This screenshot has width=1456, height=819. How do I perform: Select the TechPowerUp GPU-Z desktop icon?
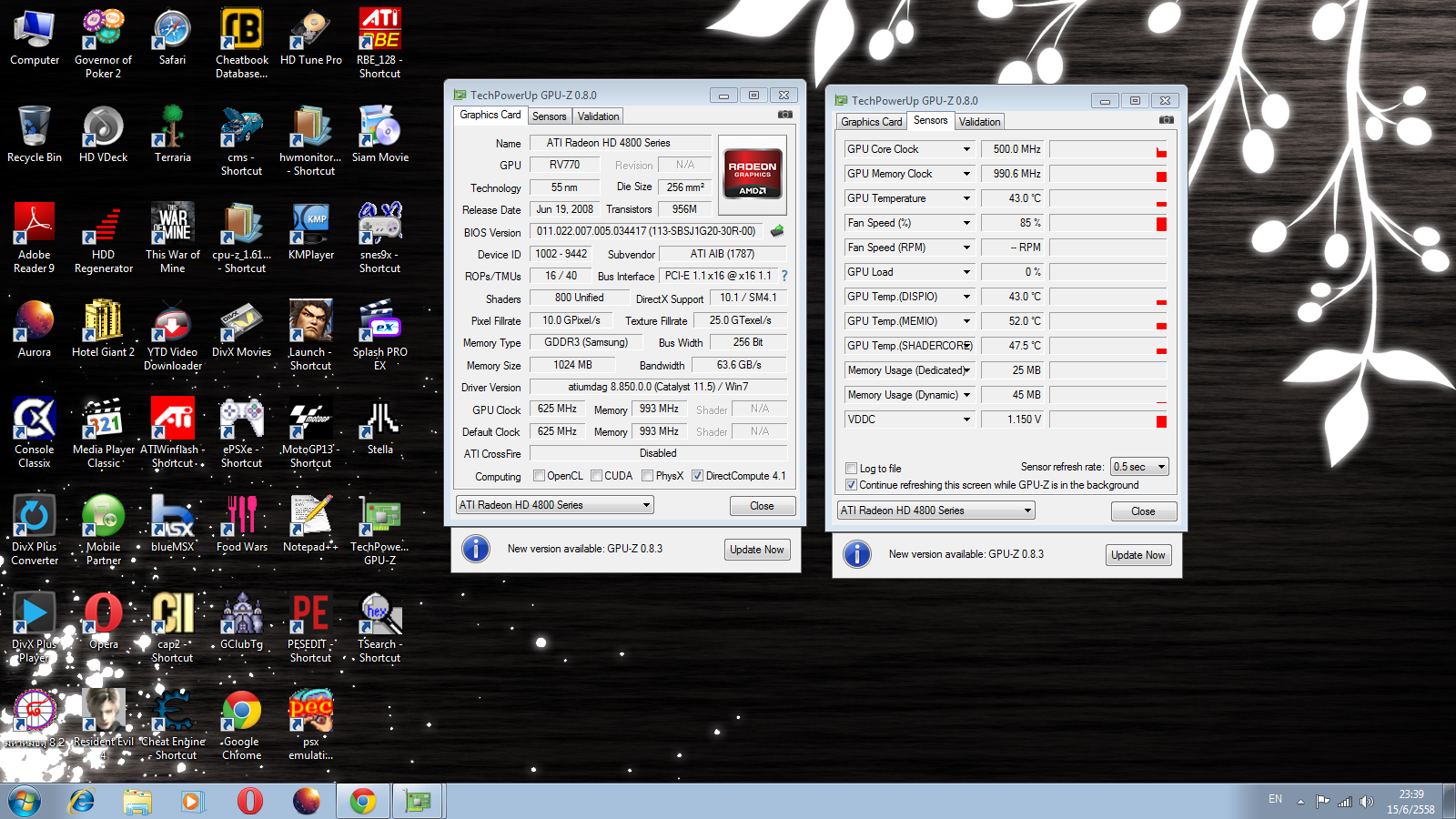pos(380,530)
